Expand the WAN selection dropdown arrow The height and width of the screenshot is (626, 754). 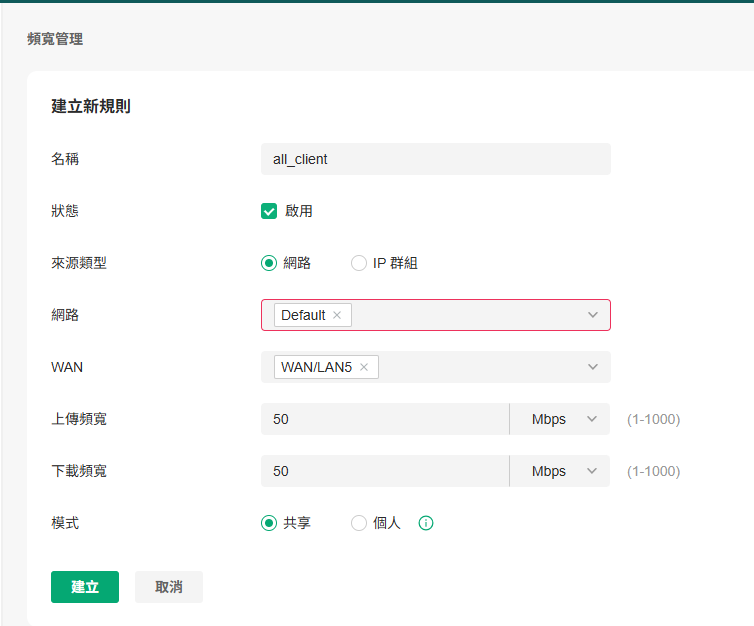[x=593, y=367]
